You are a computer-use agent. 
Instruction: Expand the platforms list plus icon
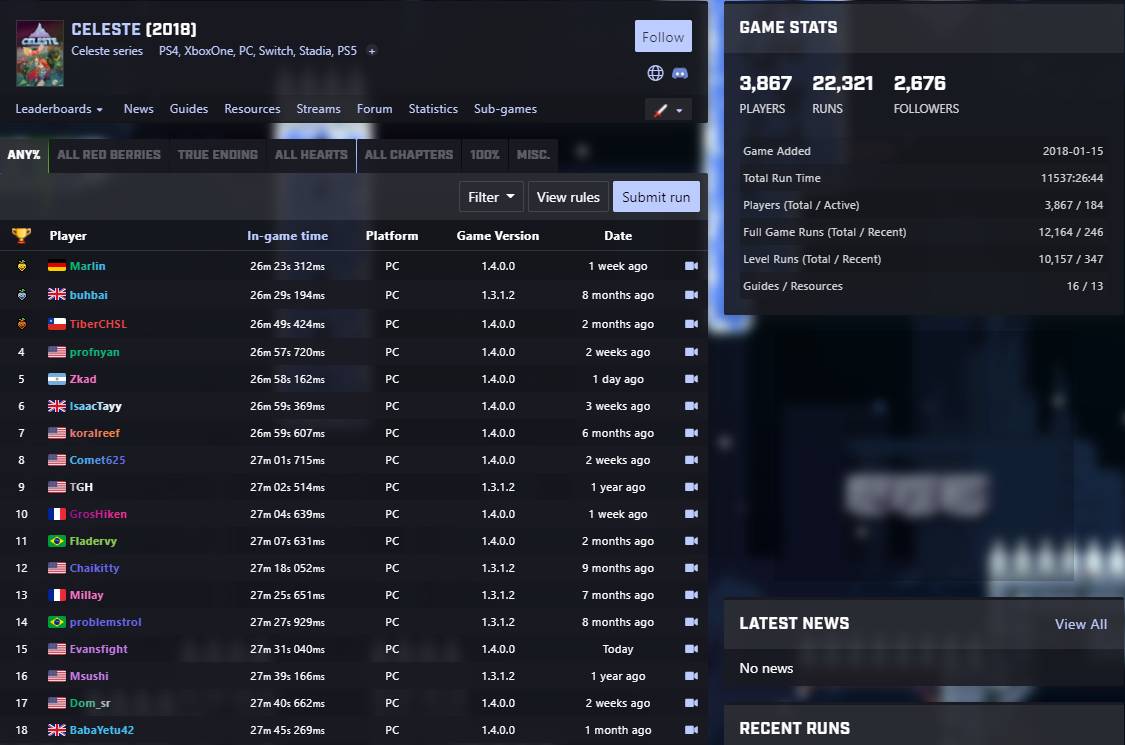[372, 51]
